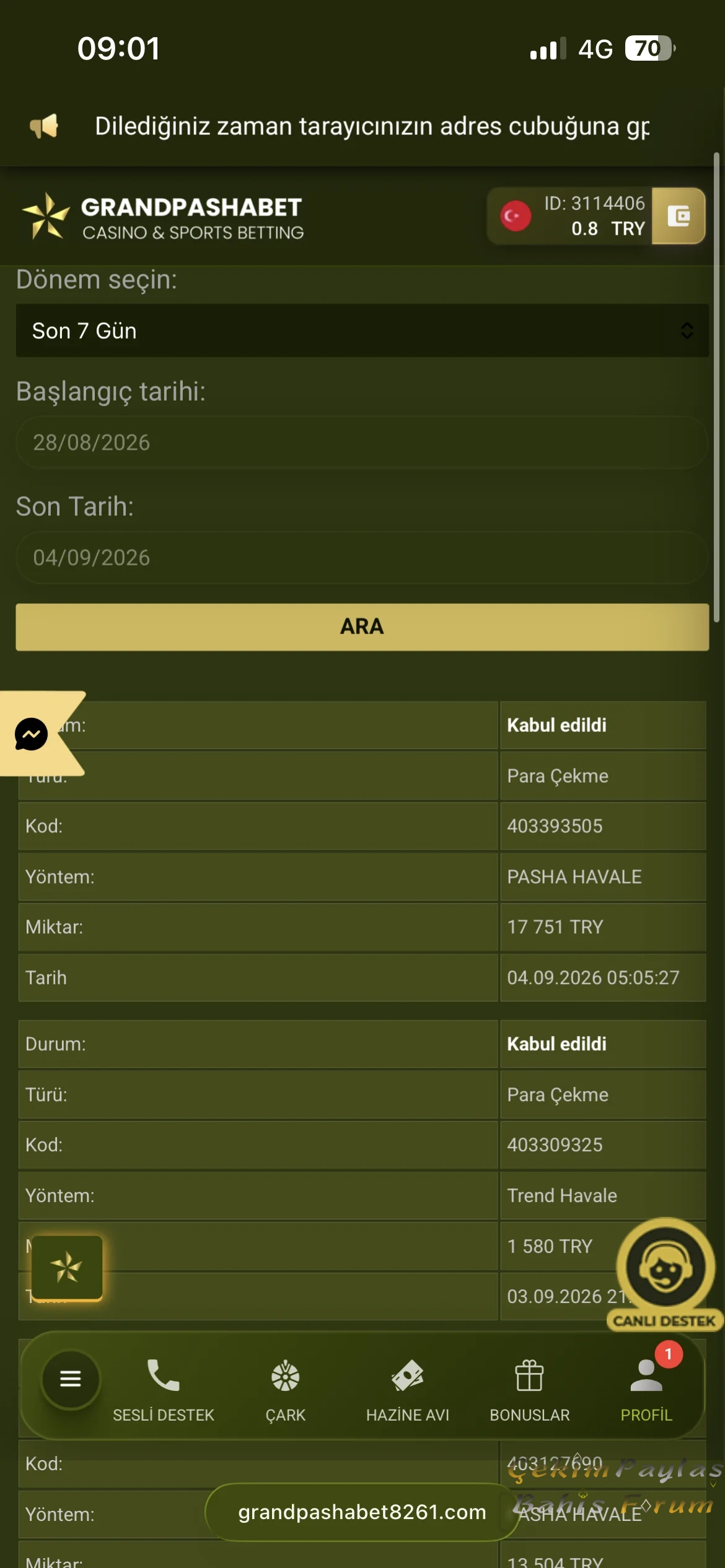This screenshot has height=1568, width=725.
Task: Click the GrandPashaBet logo
Action: click(x=163, y=217)
